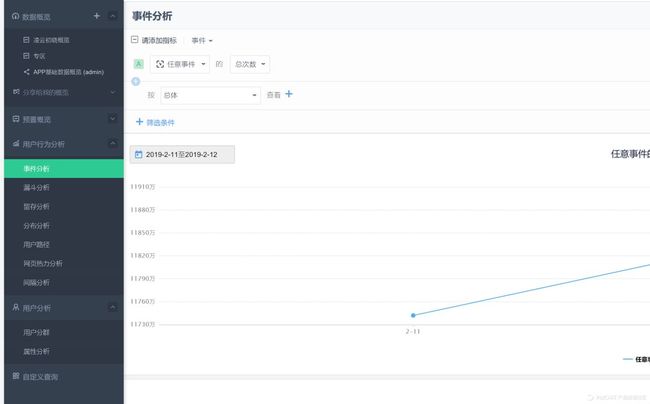Viewport: 650px width, 404px height.
Task: Click the 专区 dashboard icon in the sidebar
Action: pyautogui.click(x=26, y=56)
